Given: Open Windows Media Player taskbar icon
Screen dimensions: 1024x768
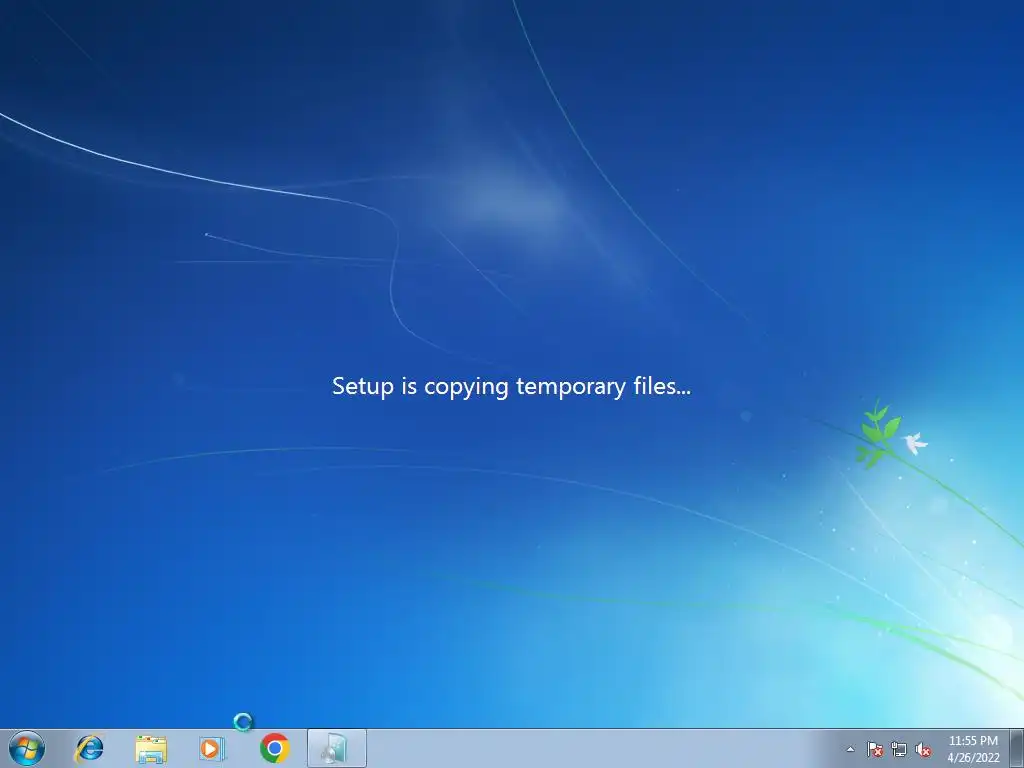Looking at the screenshot, I should coord(212,748).
